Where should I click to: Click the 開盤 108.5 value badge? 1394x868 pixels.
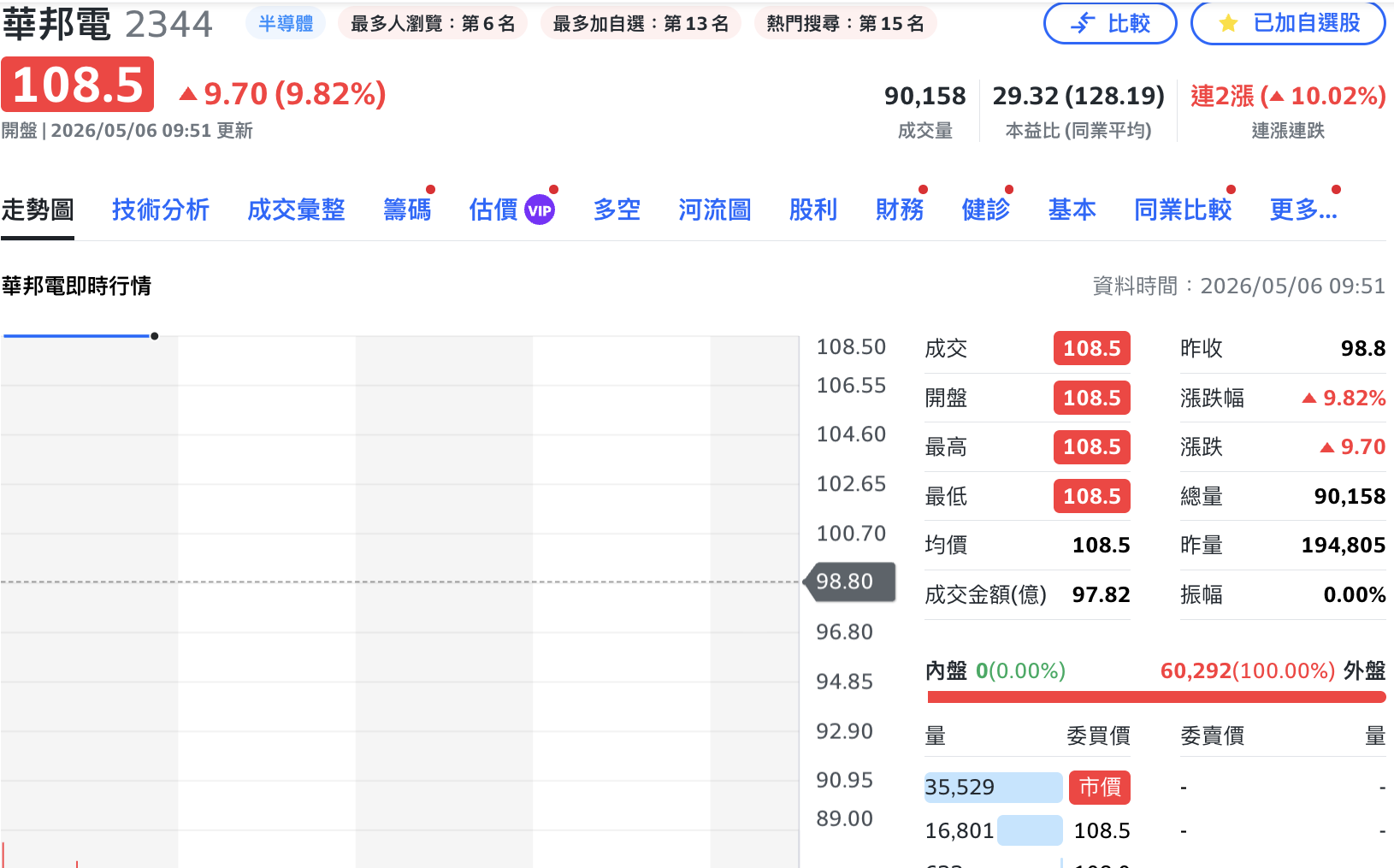tap(1091, 398)
